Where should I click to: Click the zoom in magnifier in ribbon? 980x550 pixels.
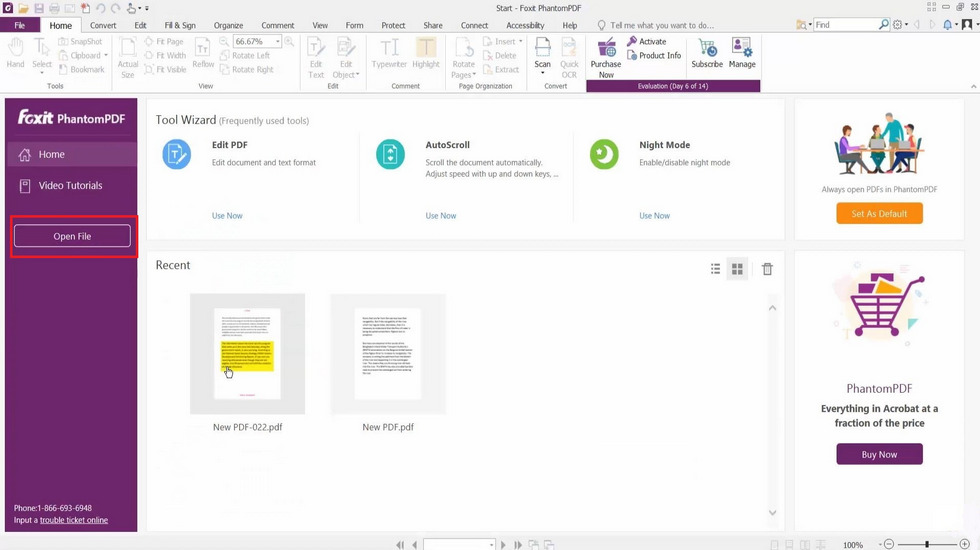(289, 41)
